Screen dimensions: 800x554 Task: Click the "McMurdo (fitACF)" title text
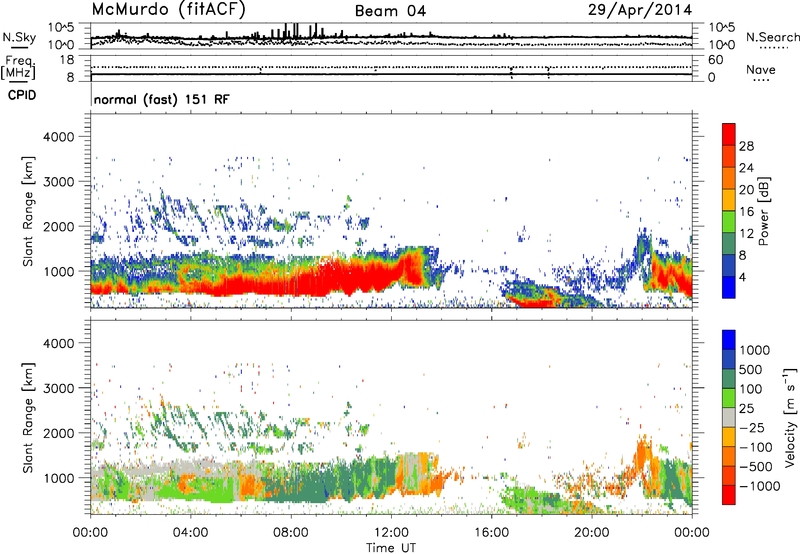(x=168, y=10)
